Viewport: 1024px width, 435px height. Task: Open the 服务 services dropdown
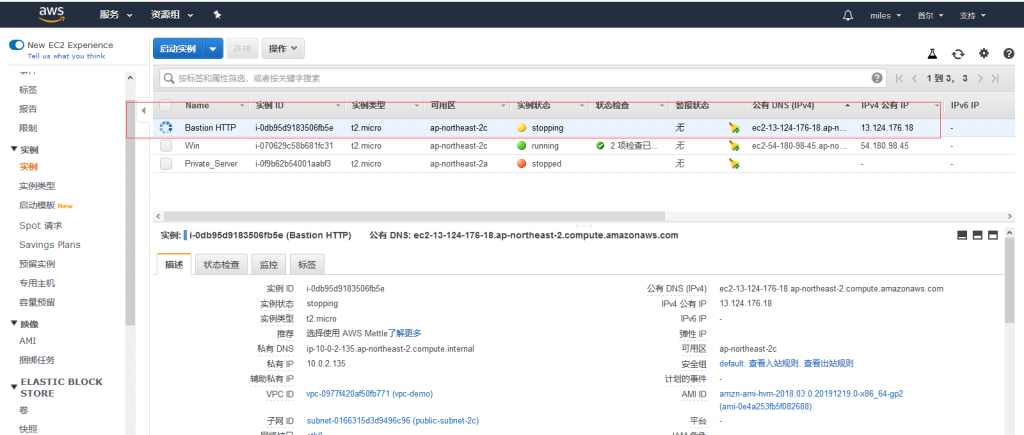pos(116,14)
